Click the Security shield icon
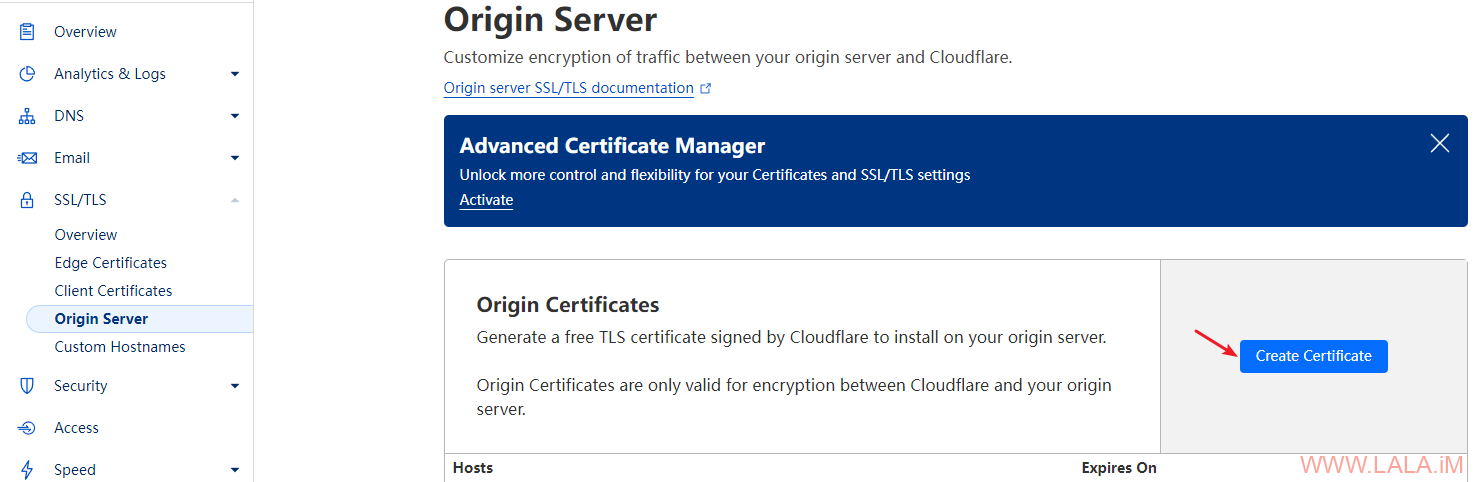 27,386
